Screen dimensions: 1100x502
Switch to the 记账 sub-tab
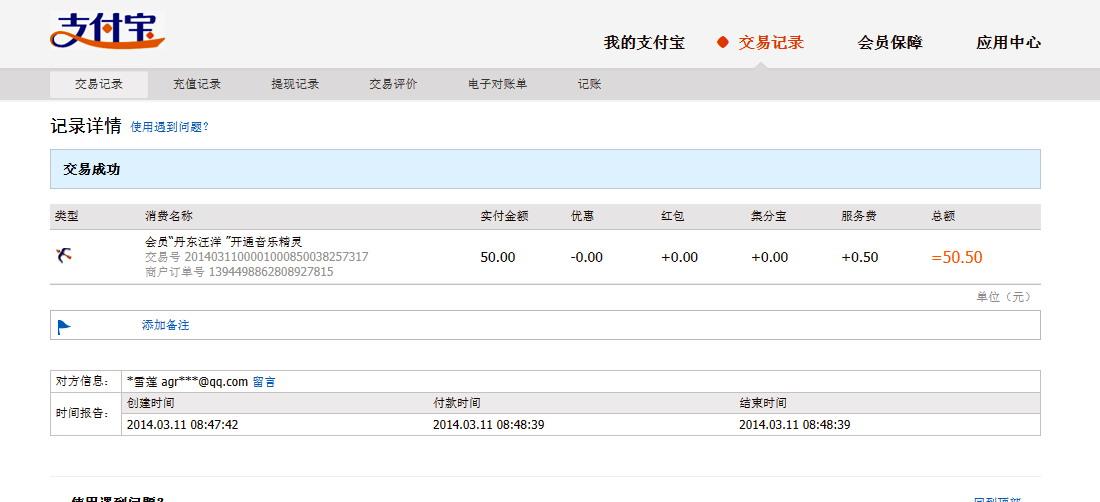[x=589, y=84]
